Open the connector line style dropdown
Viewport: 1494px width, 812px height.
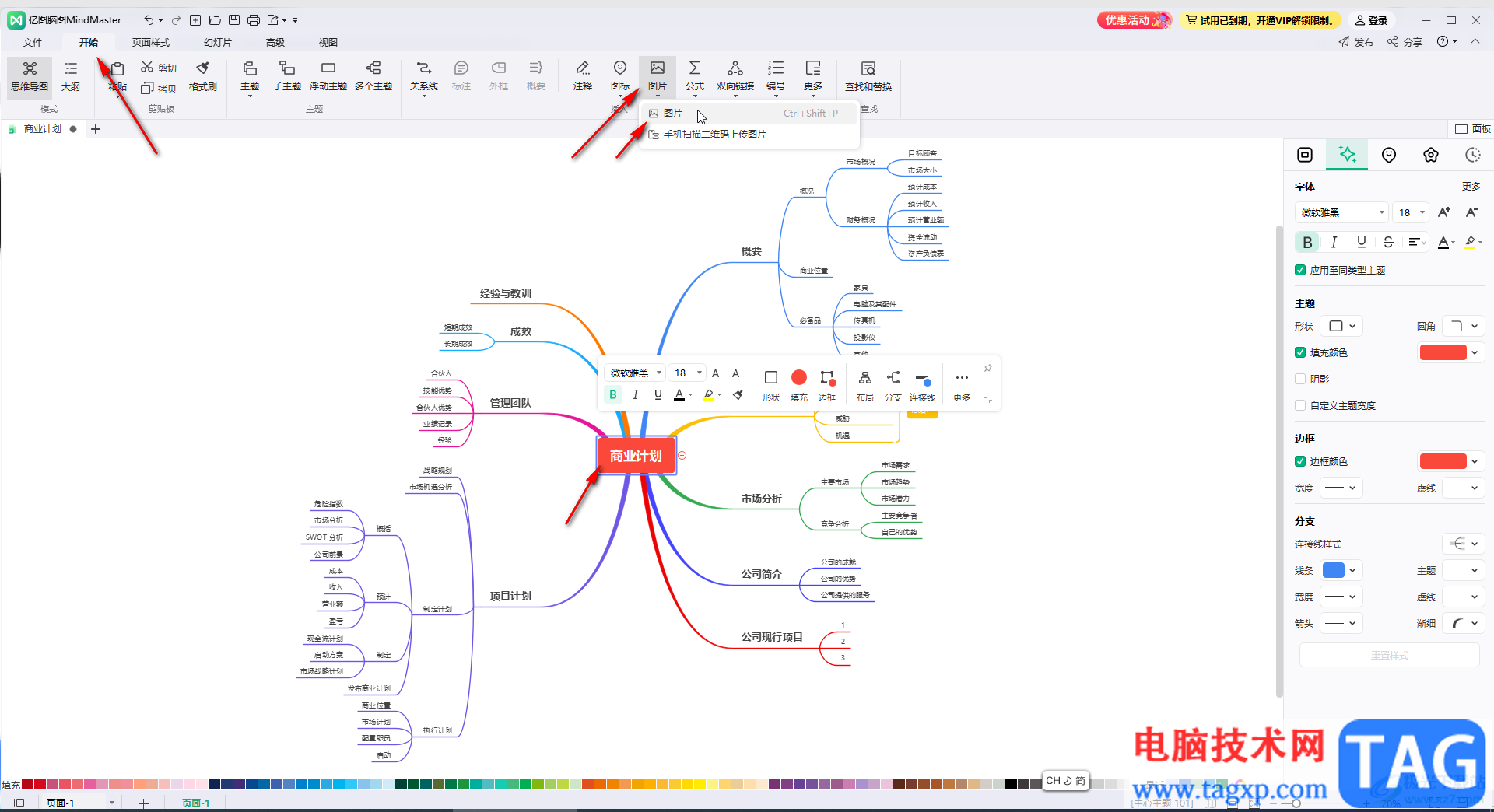(x=1464, y=544)
